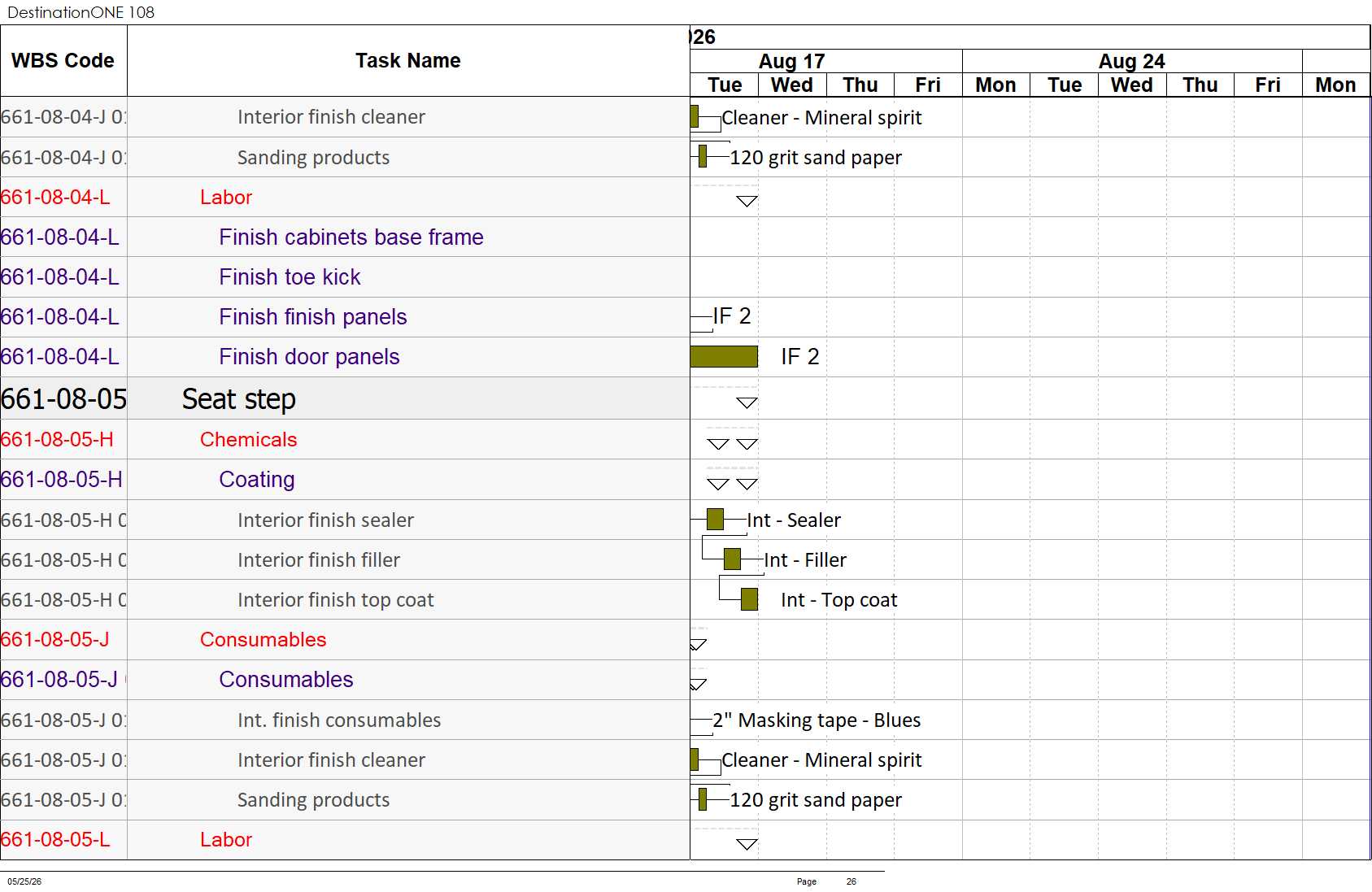Click the 661-08-04-L Labor summary triangle marker
The width and height of the screenshot is (1372, 892).
pyautogui.click(x=747, y=201)
